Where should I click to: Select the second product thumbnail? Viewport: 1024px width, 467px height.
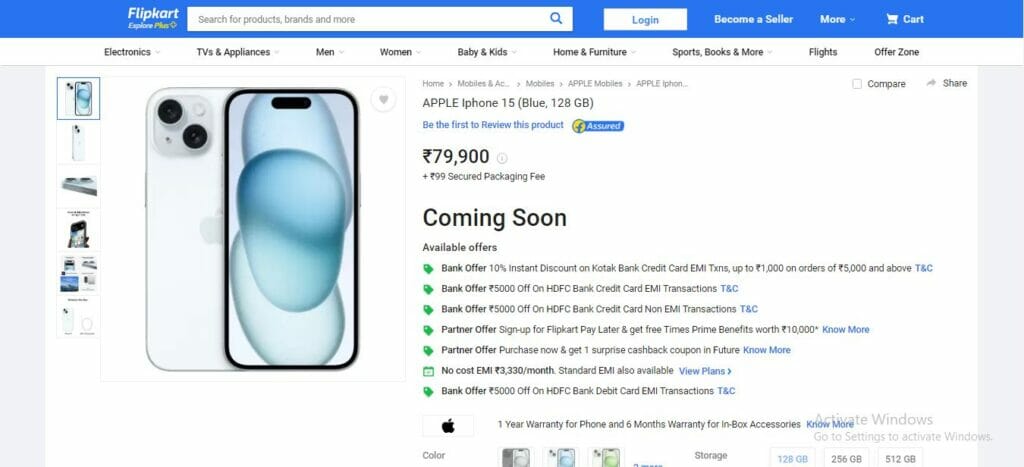click(x=78, y=142)
